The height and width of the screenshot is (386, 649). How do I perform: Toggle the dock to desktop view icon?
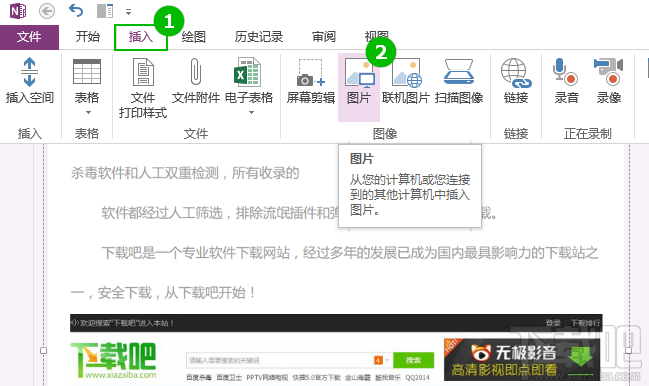click(105, 11)
